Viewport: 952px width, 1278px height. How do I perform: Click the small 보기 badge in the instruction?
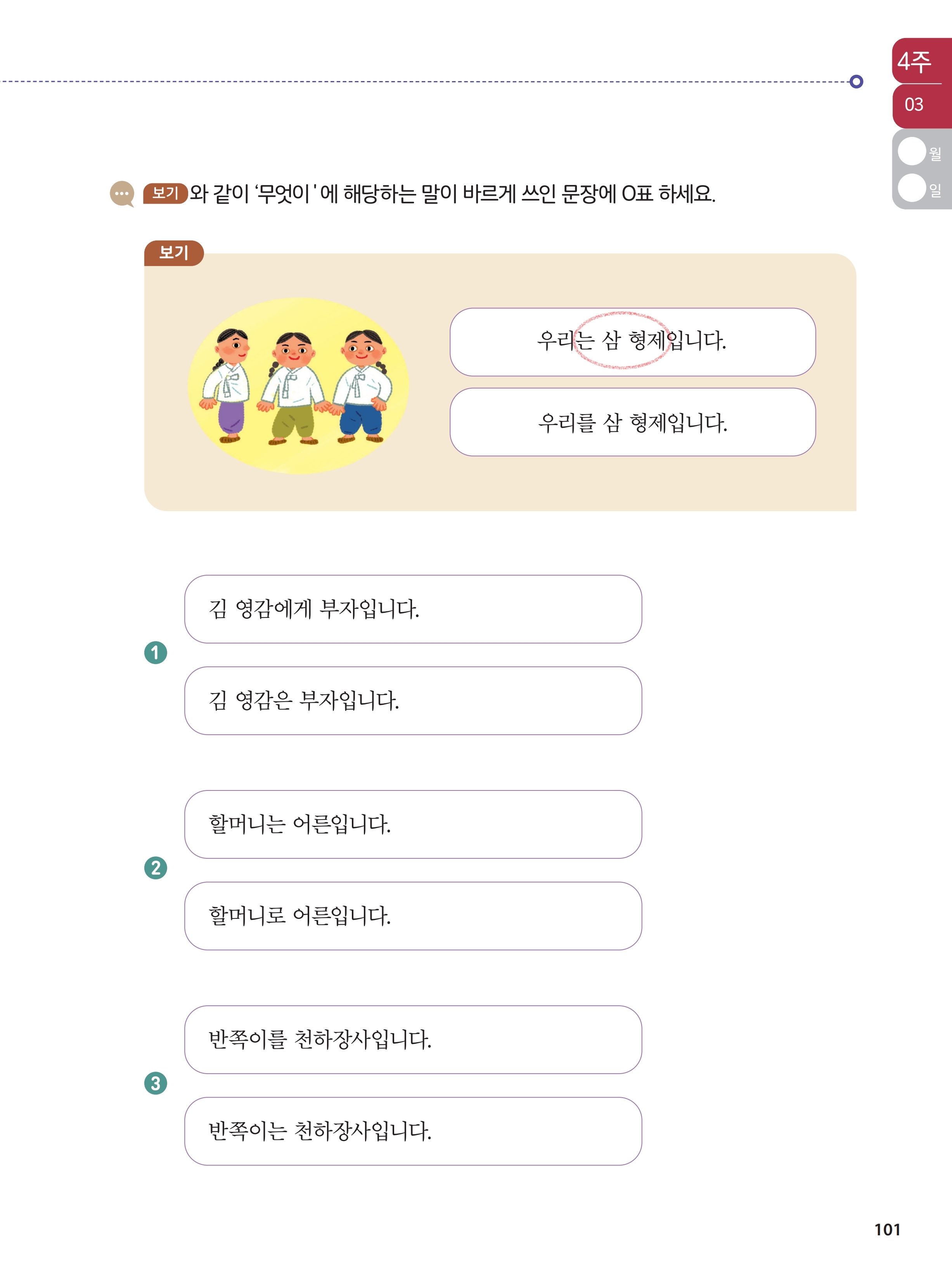pyautogui.click(x=165, y=193)
